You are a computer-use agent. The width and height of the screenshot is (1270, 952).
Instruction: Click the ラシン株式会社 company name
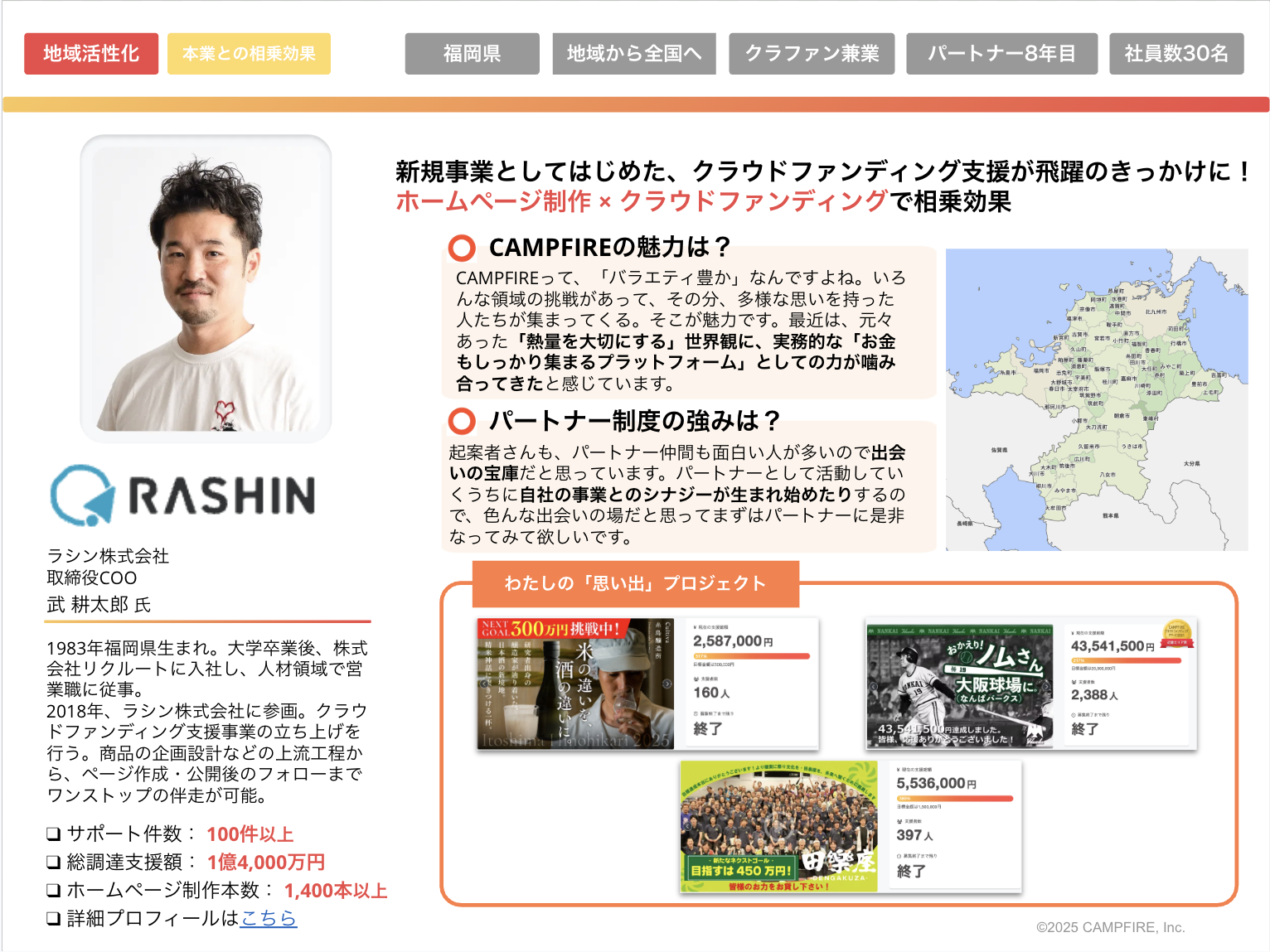coord(108,556)
